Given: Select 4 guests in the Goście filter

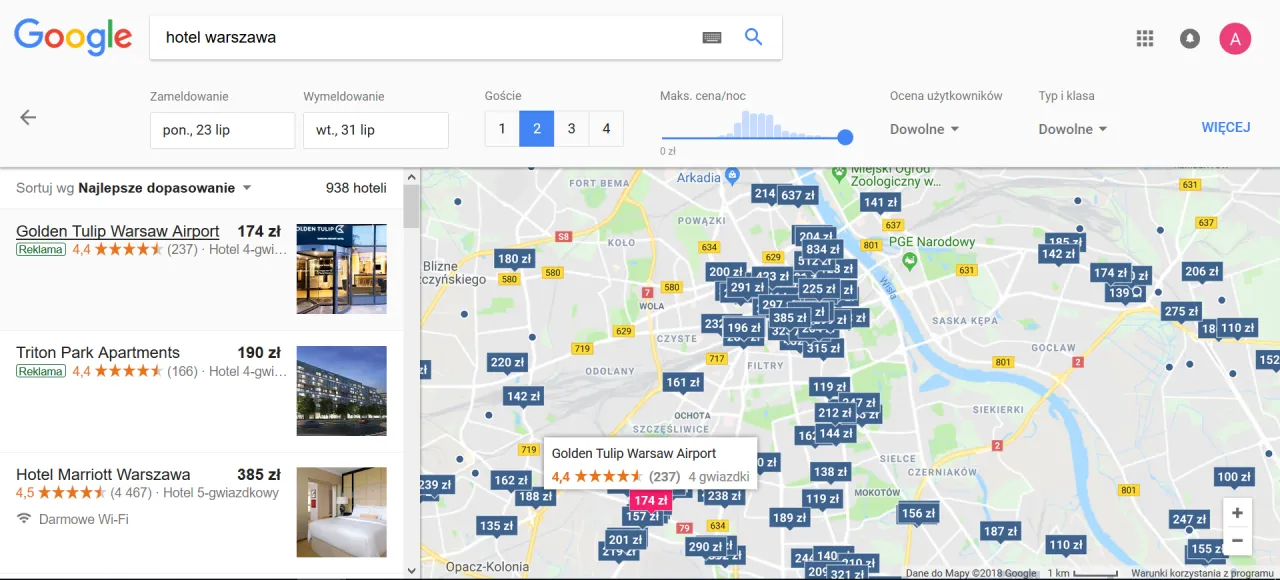Looking at the screenshot, I should click(606, 128).
